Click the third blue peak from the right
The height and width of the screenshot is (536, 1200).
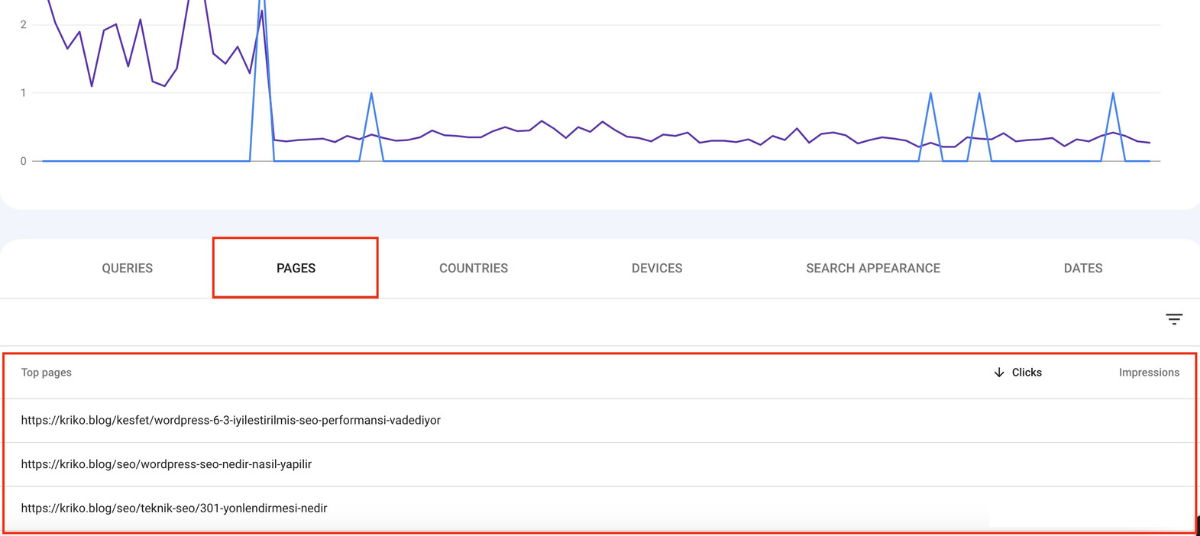point(931,94)
